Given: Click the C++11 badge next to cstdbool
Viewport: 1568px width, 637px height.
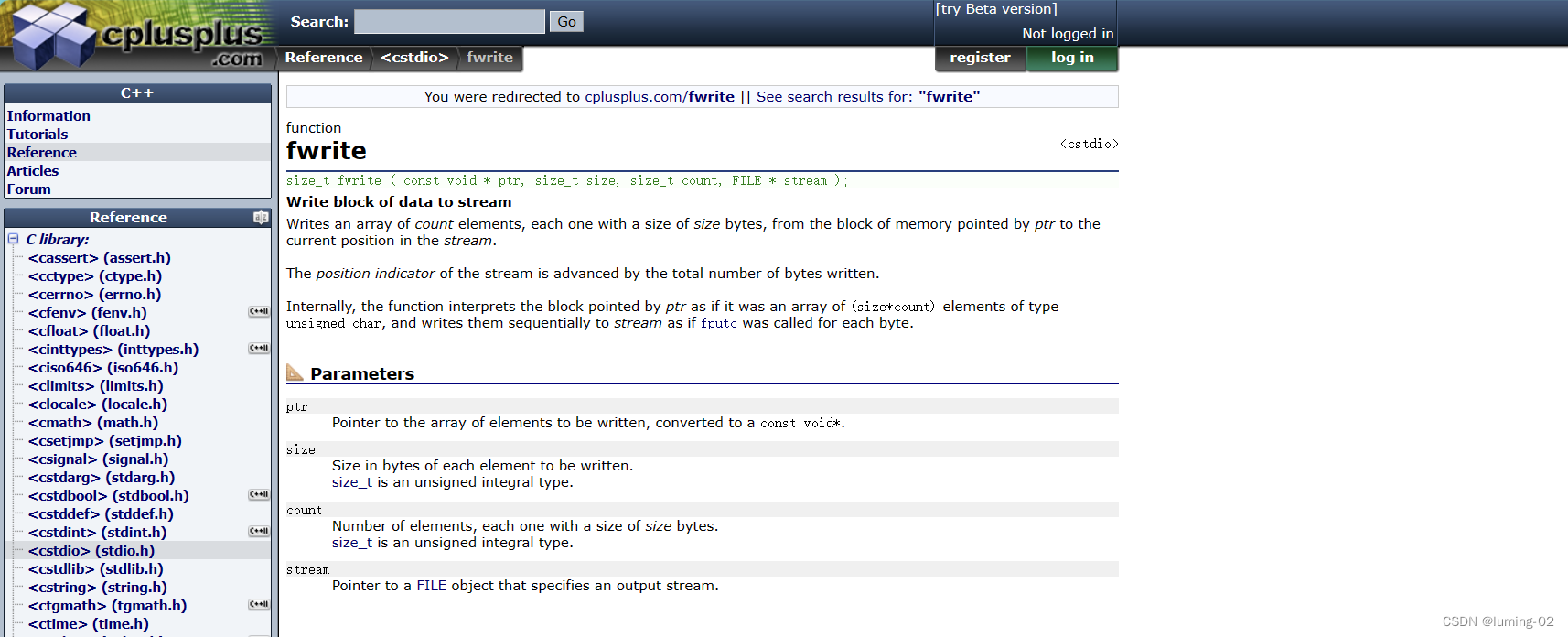Looking at the screenshot, I should click(x=259, y=495).
